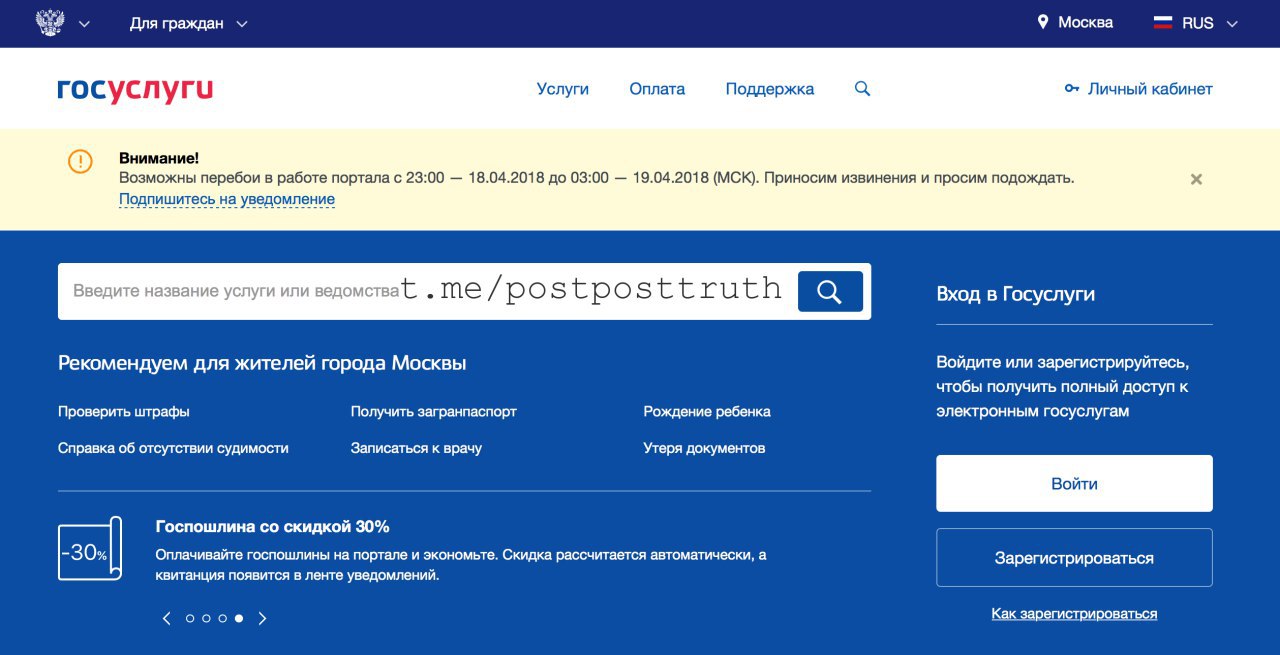
Task: Open 'Получить загранпаспорт' service
Action: tap(434, 411)
